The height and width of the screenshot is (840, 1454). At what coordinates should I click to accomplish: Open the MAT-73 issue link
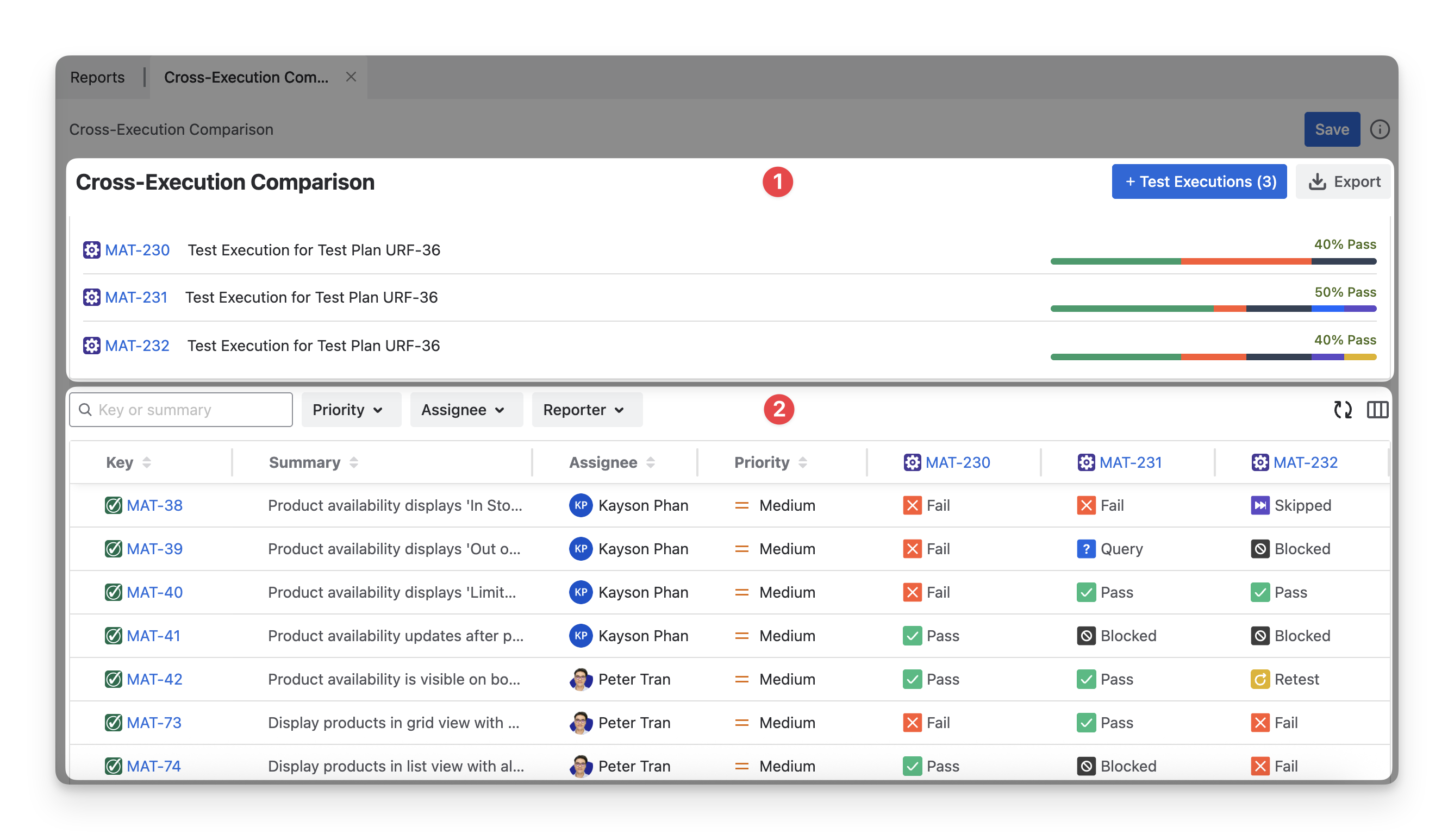(x=154, y=722)
